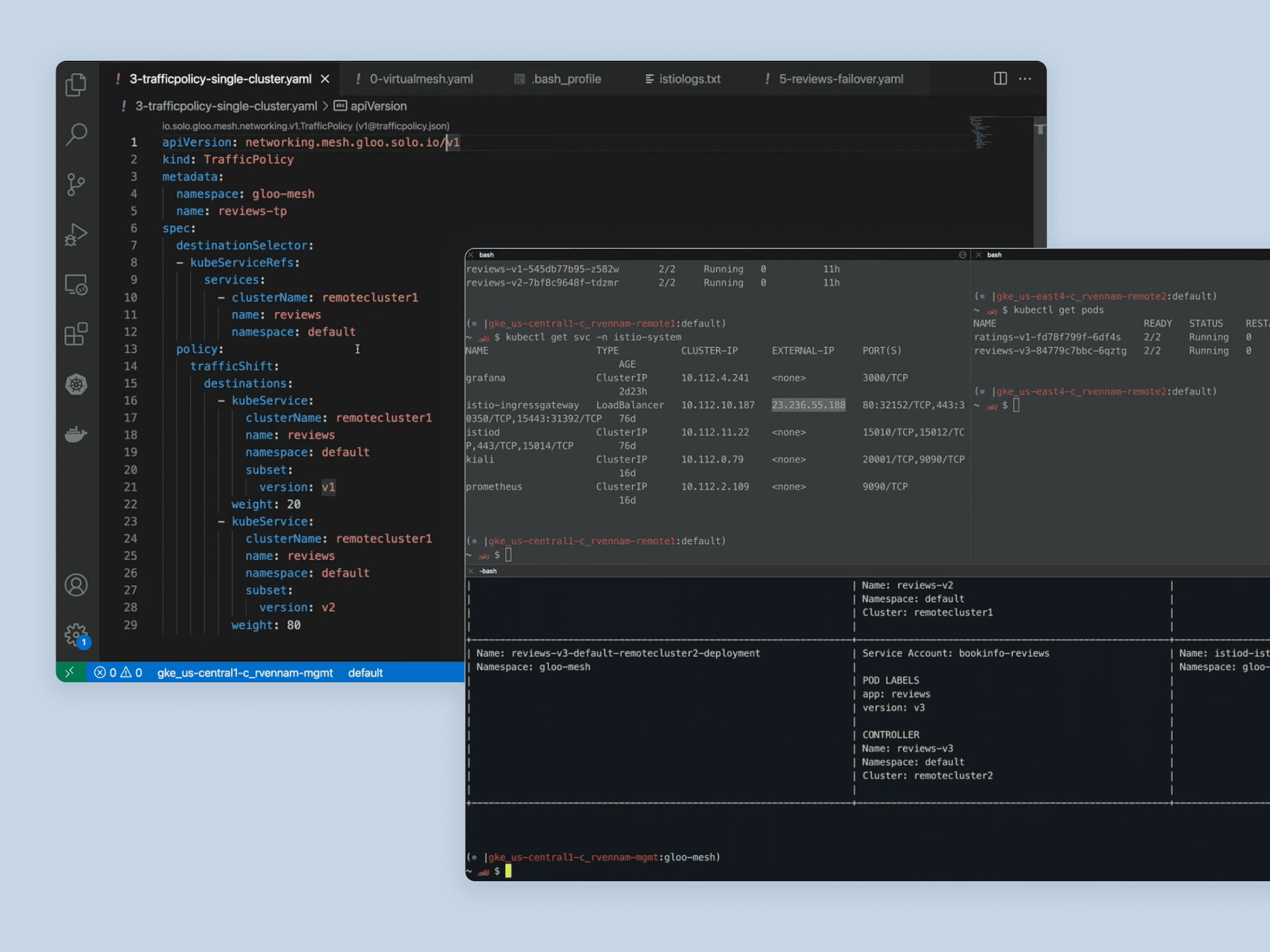Screen dimensions: 1270x952
Task: Click 'Cluster: remotecluster2' in bottom terminal
Action: point(927,775)
